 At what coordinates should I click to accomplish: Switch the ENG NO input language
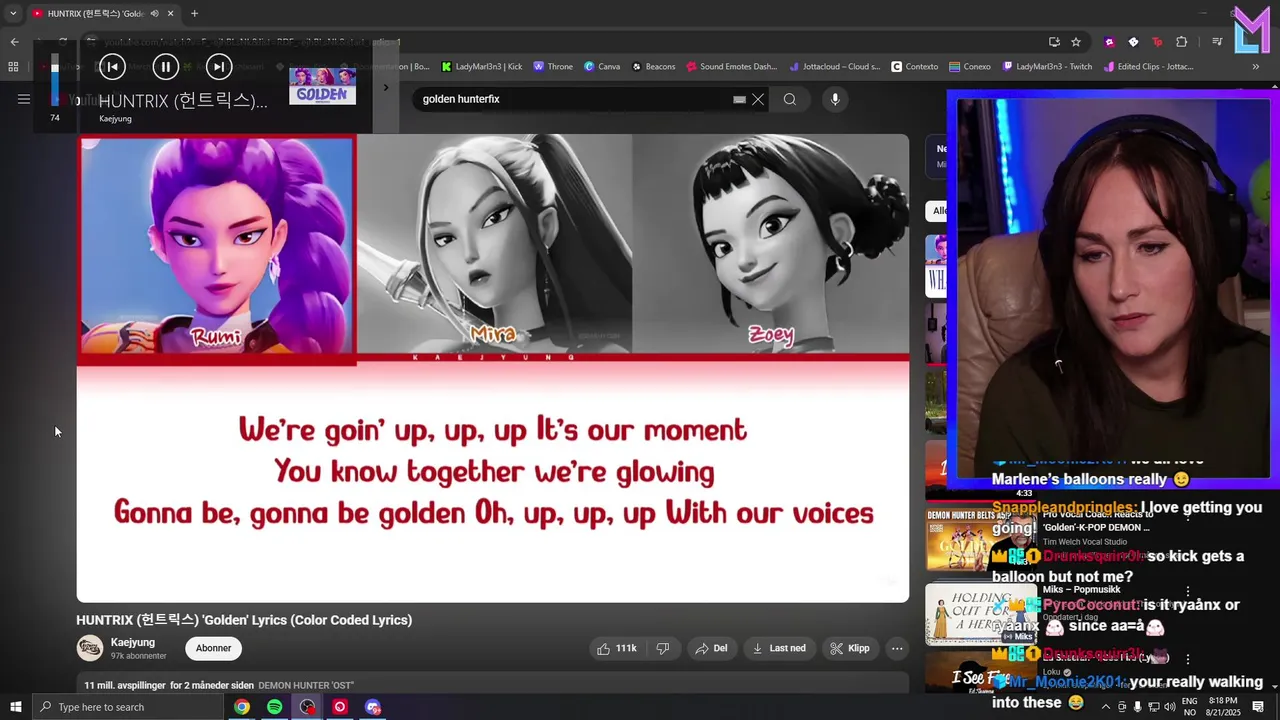click(1189, 707)
